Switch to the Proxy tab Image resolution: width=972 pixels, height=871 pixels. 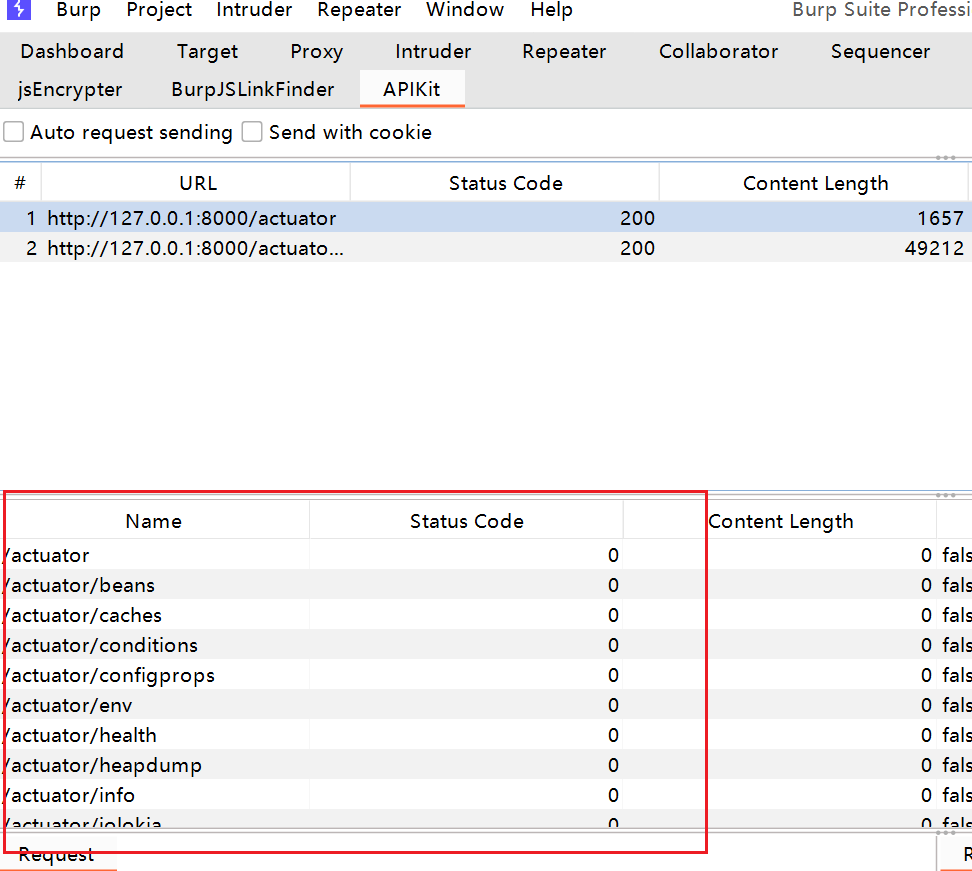[x=316, y=51]
